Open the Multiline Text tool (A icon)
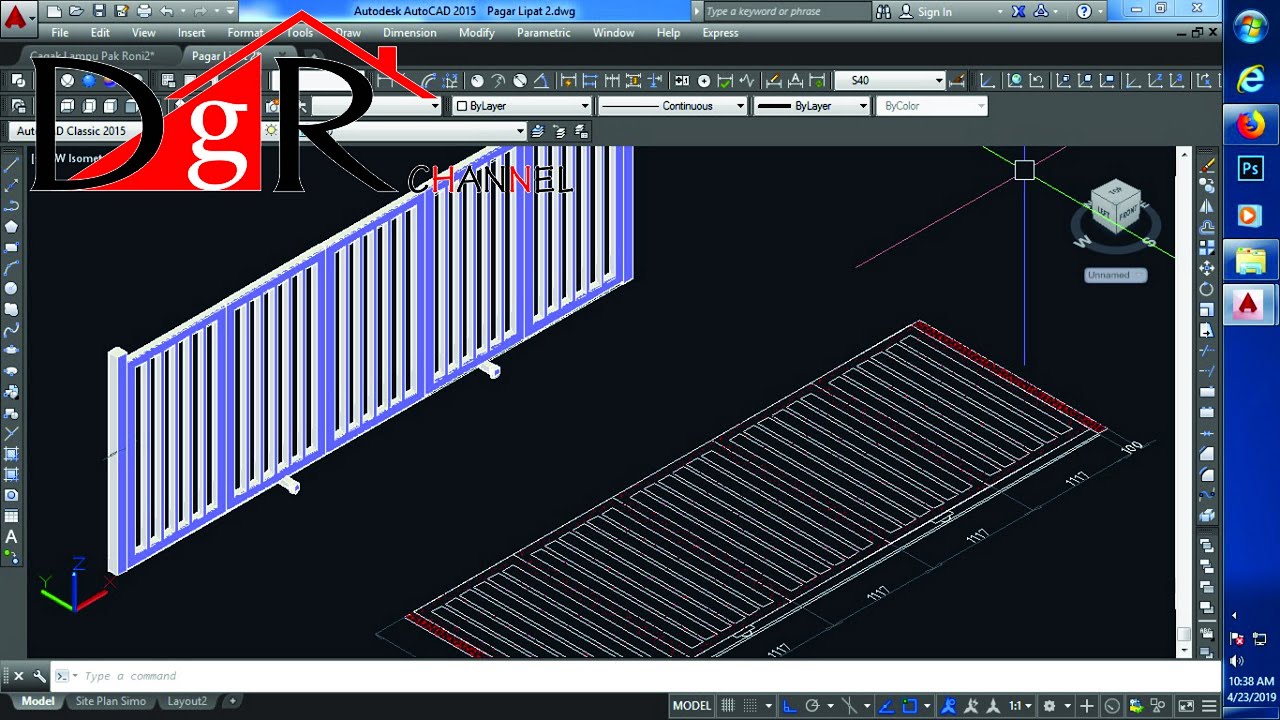The width and height of the screenshot is (1280, 720). (11, 537)
